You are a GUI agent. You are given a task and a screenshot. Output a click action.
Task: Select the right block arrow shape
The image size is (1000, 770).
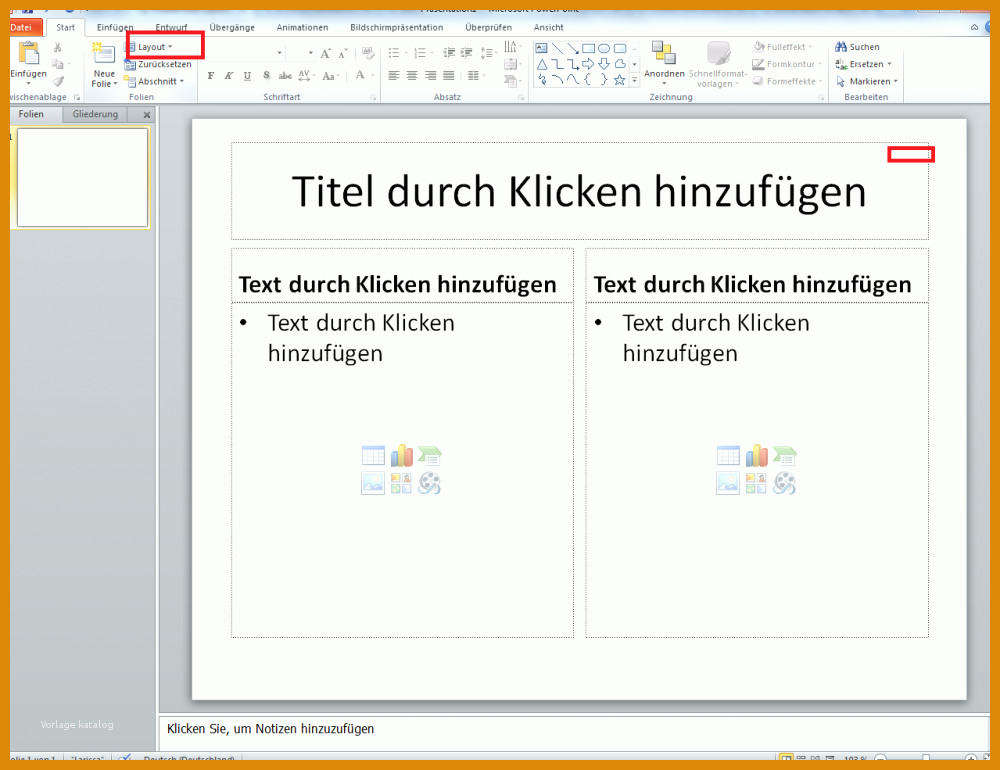[588, 64]
